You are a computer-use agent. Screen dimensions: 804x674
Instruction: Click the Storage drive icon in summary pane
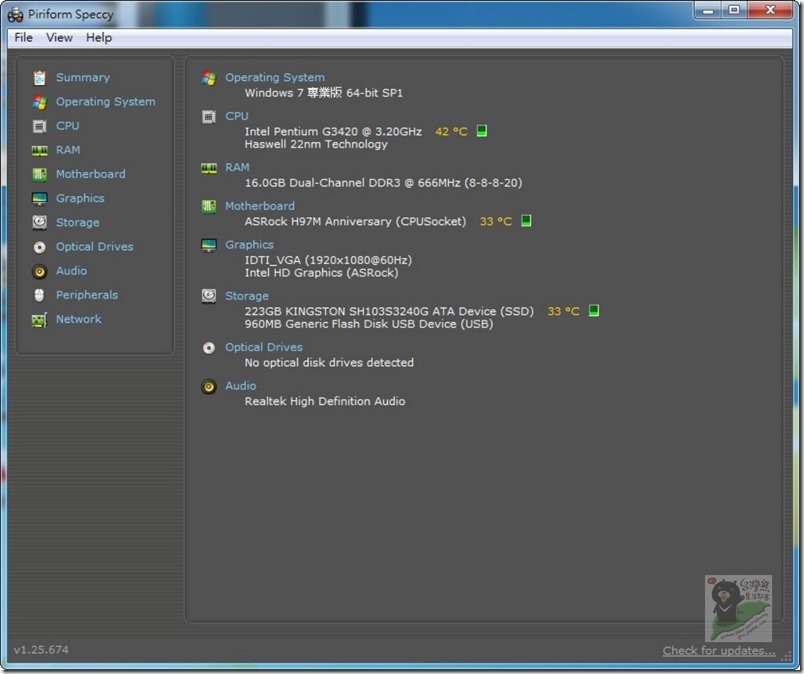(209, 296)
